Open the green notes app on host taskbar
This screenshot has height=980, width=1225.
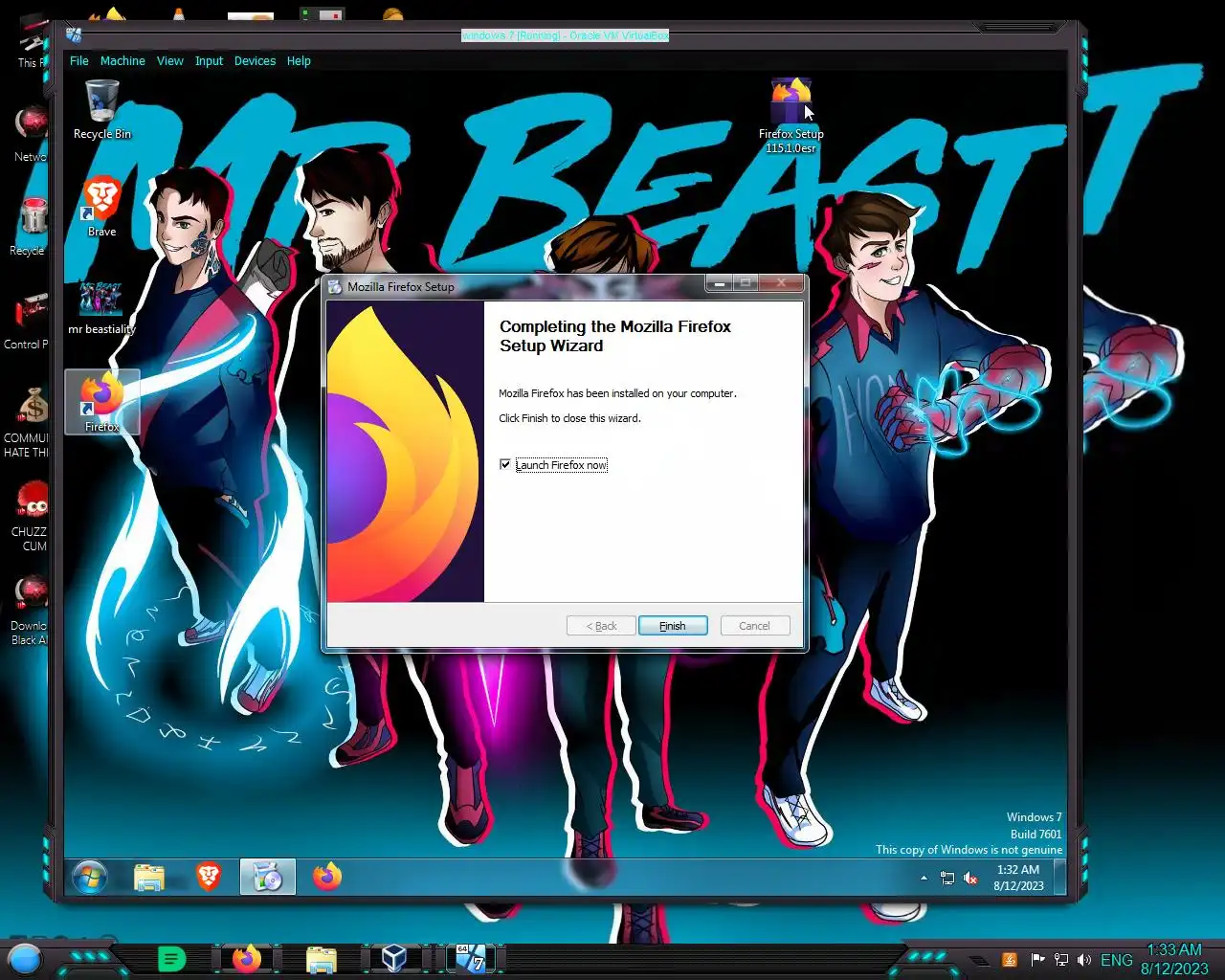[x=171, y=958]
